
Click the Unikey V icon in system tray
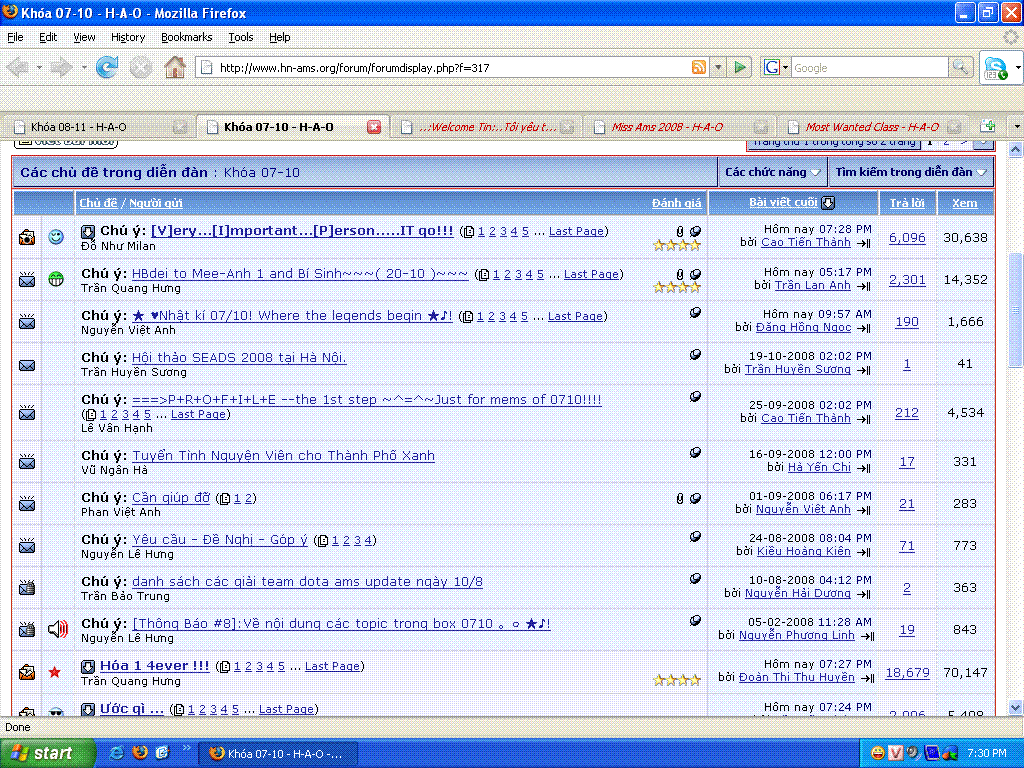895,753
